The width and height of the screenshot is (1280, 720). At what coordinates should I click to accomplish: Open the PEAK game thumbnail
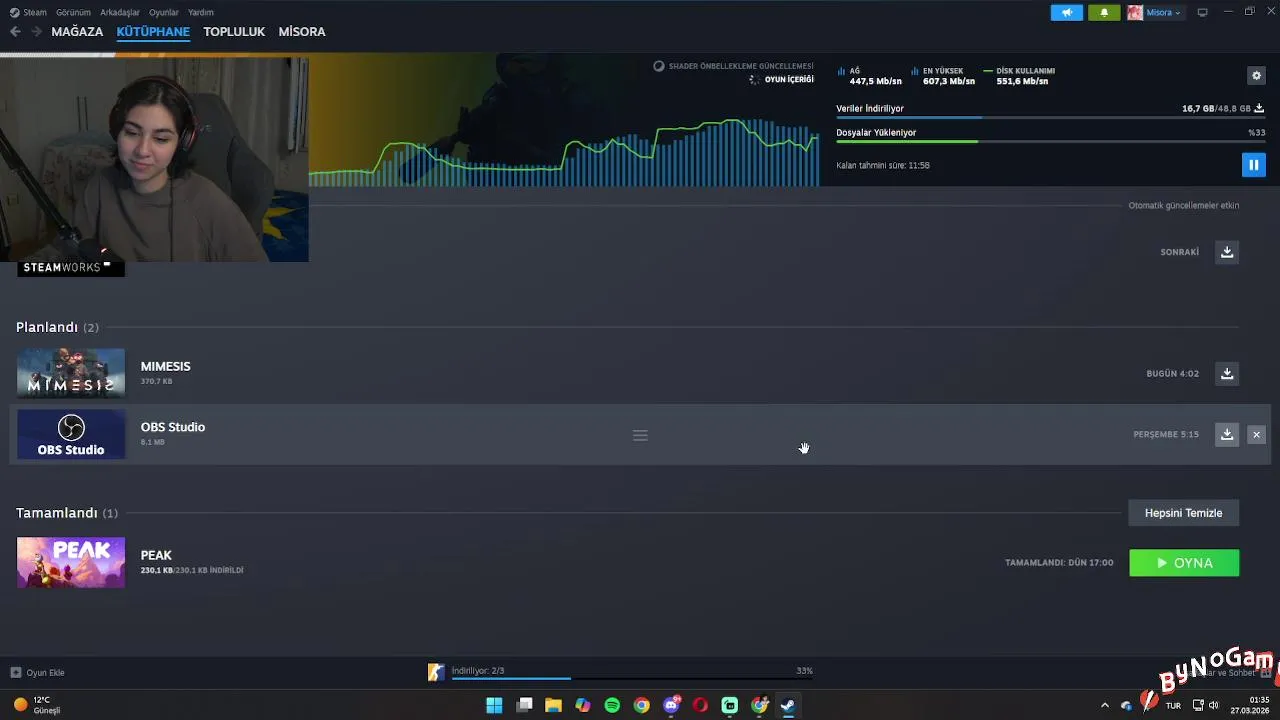coord(71,562)
